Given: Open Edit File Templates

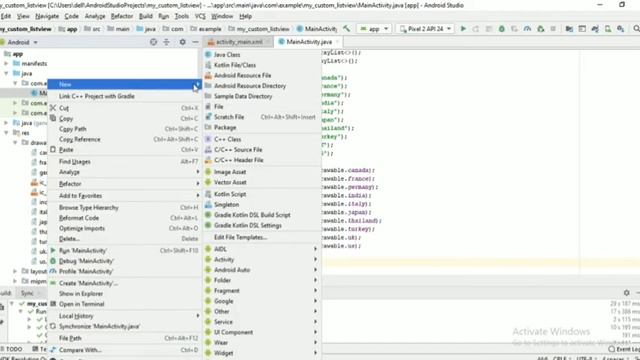Looking at the screenshot, I should point(262,237).
